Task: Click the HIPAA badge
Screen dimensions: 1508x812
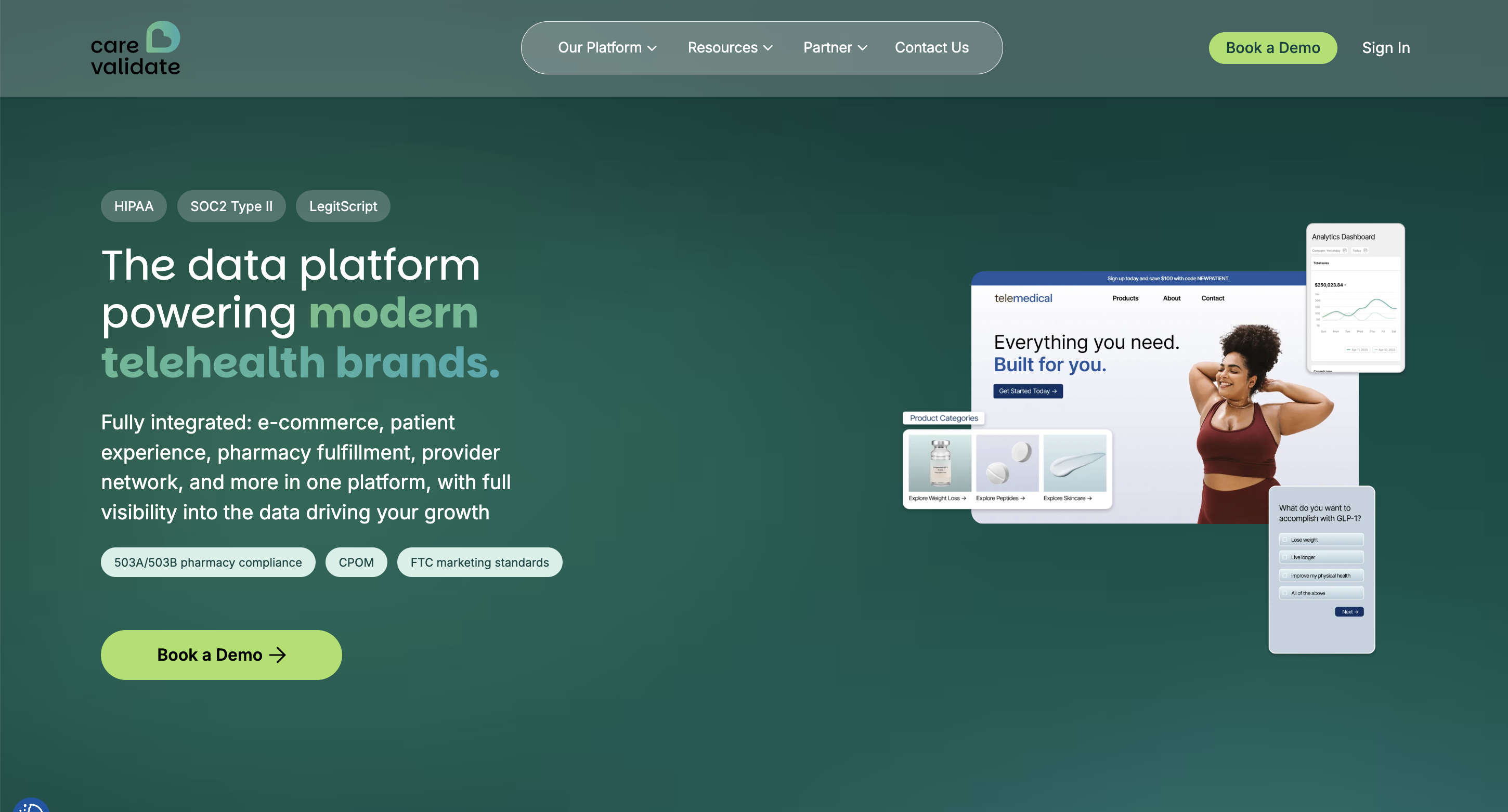Action: pyautogui.click(x=134, y=206)
